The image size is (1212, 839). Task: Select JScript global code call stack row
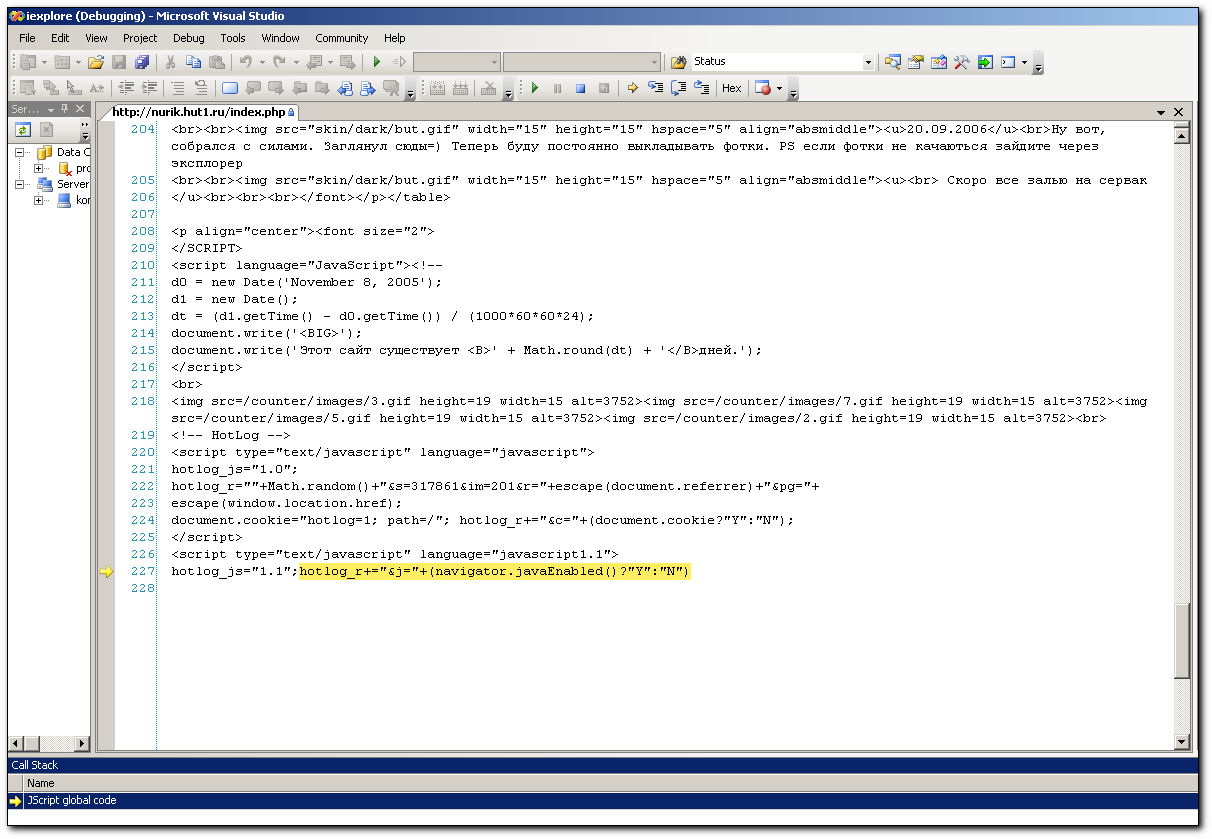[603, 801]
